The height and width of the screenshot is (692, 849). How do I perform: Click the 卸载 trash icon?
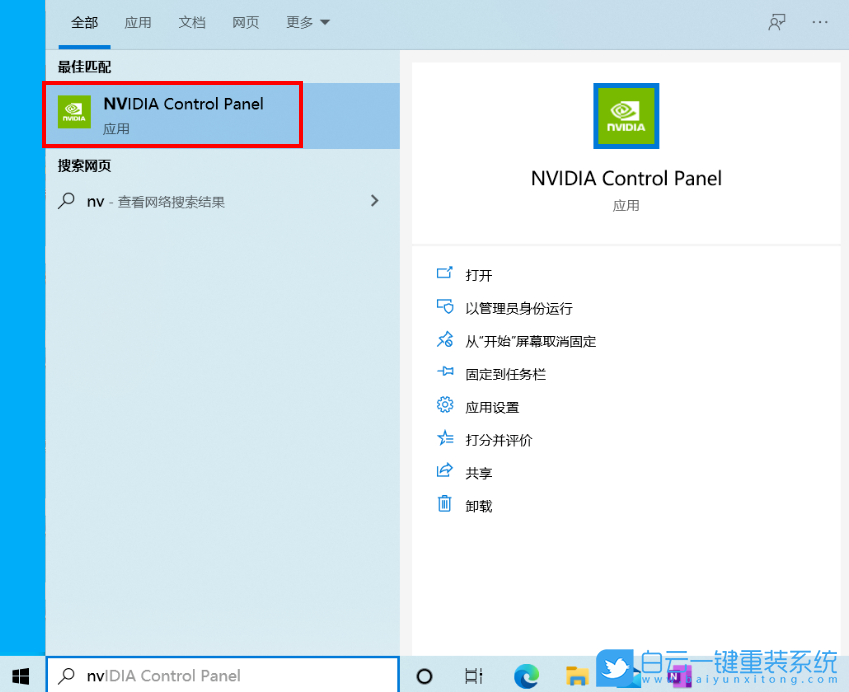point(445,505)
